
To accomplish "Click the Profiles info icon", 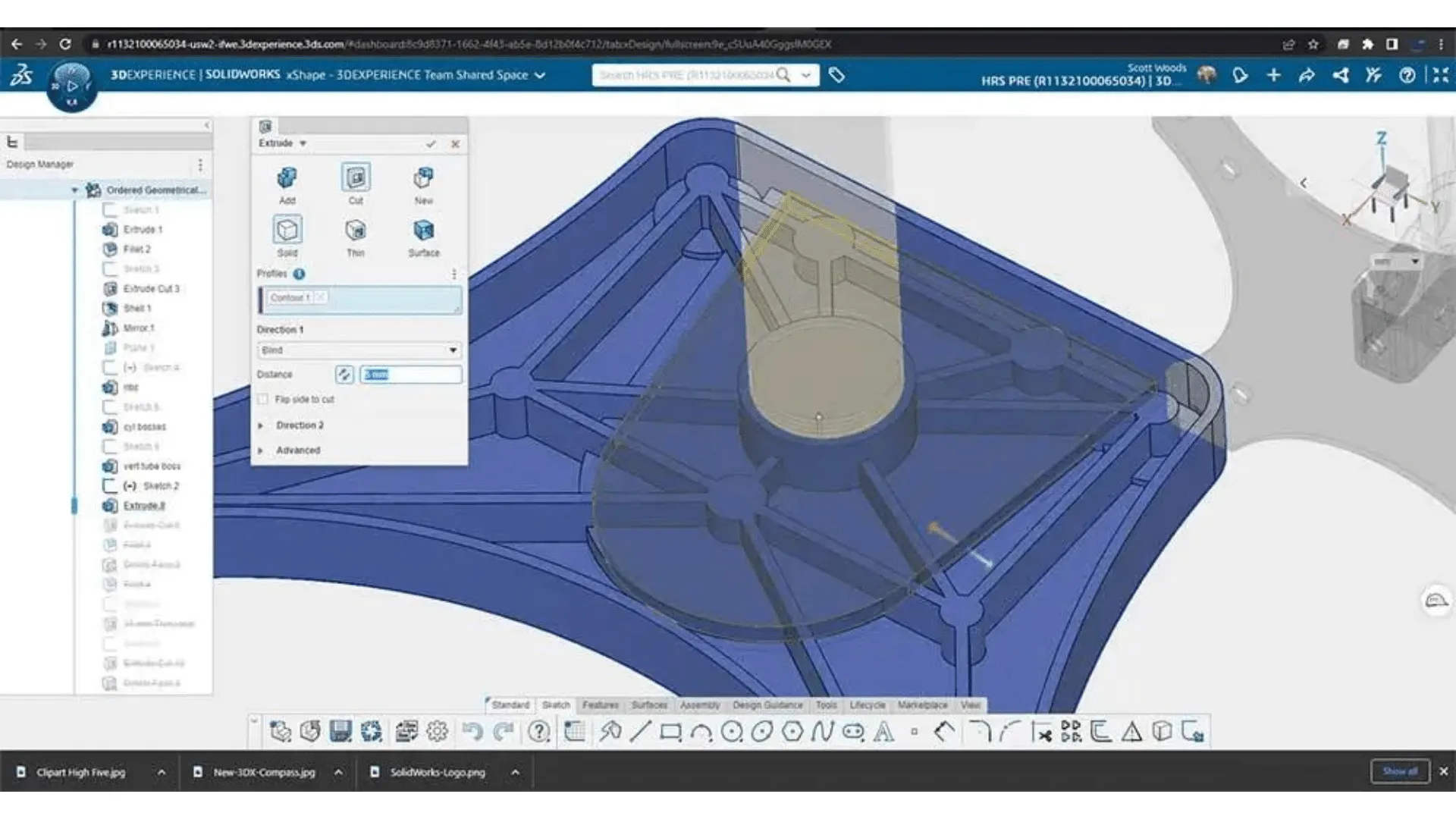I will 300,274.
